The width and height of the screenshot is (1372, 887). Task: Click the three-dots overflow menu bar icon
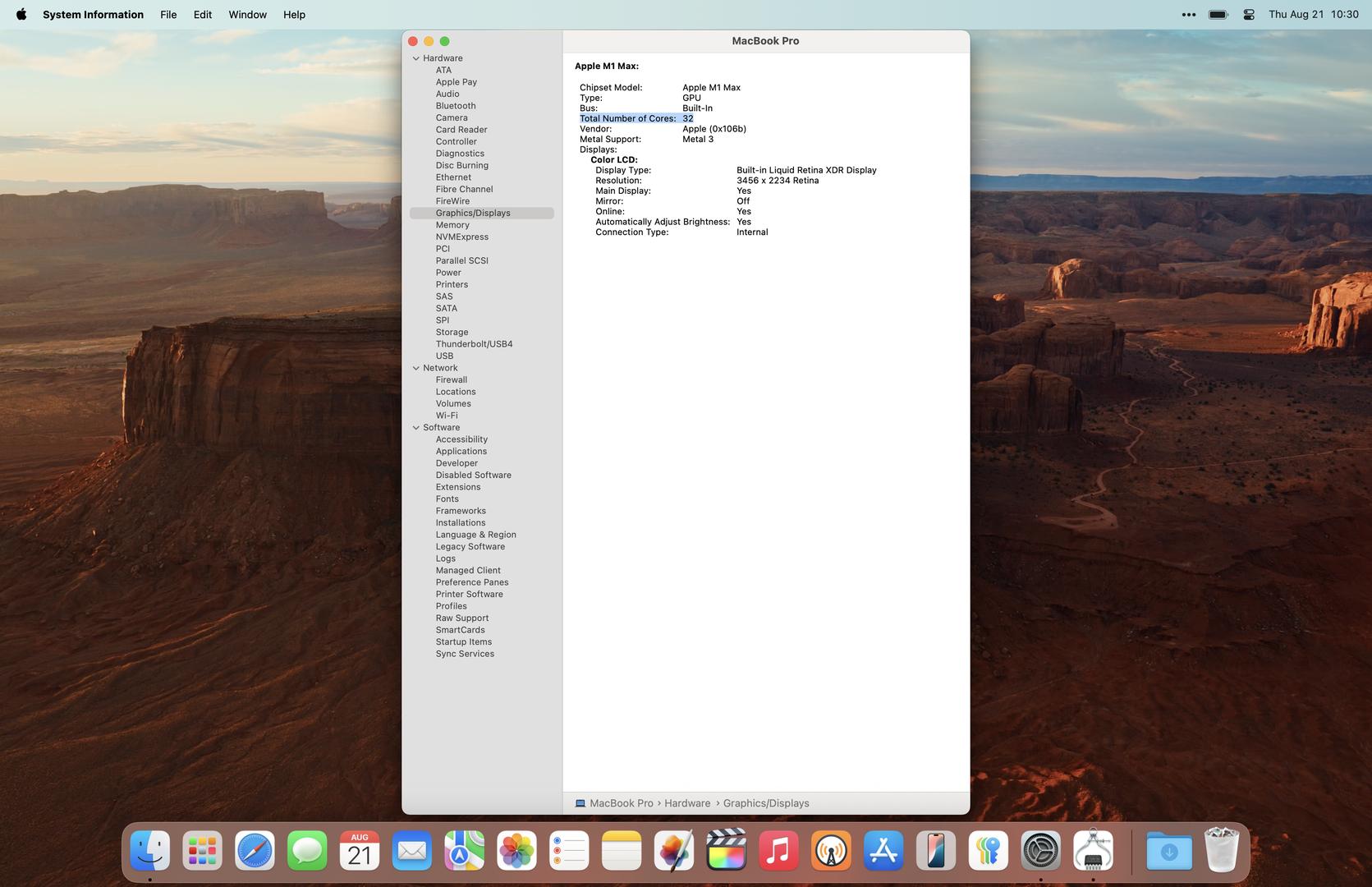(x=1188, y=14)
